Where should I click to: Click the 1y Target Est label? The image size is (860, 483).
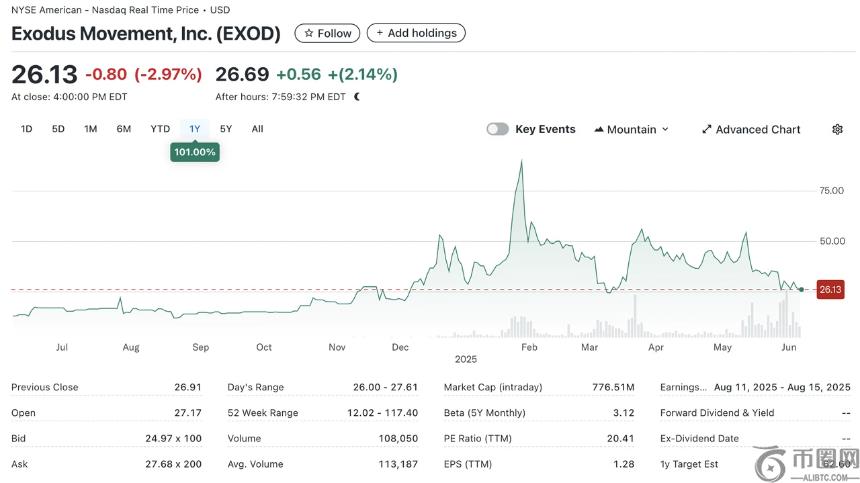(689, 464)
